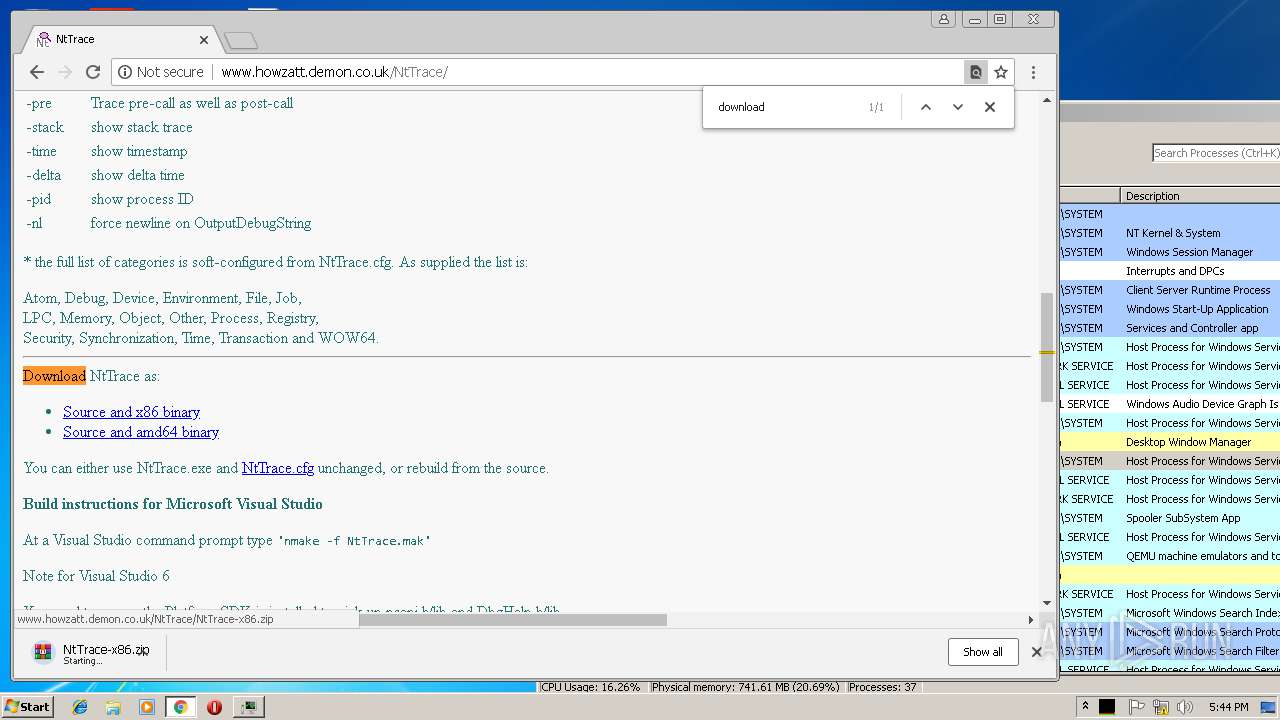Select the NtTrace tab
The height and width of the screenshot is (720, 1280).
tap(118, 40)
